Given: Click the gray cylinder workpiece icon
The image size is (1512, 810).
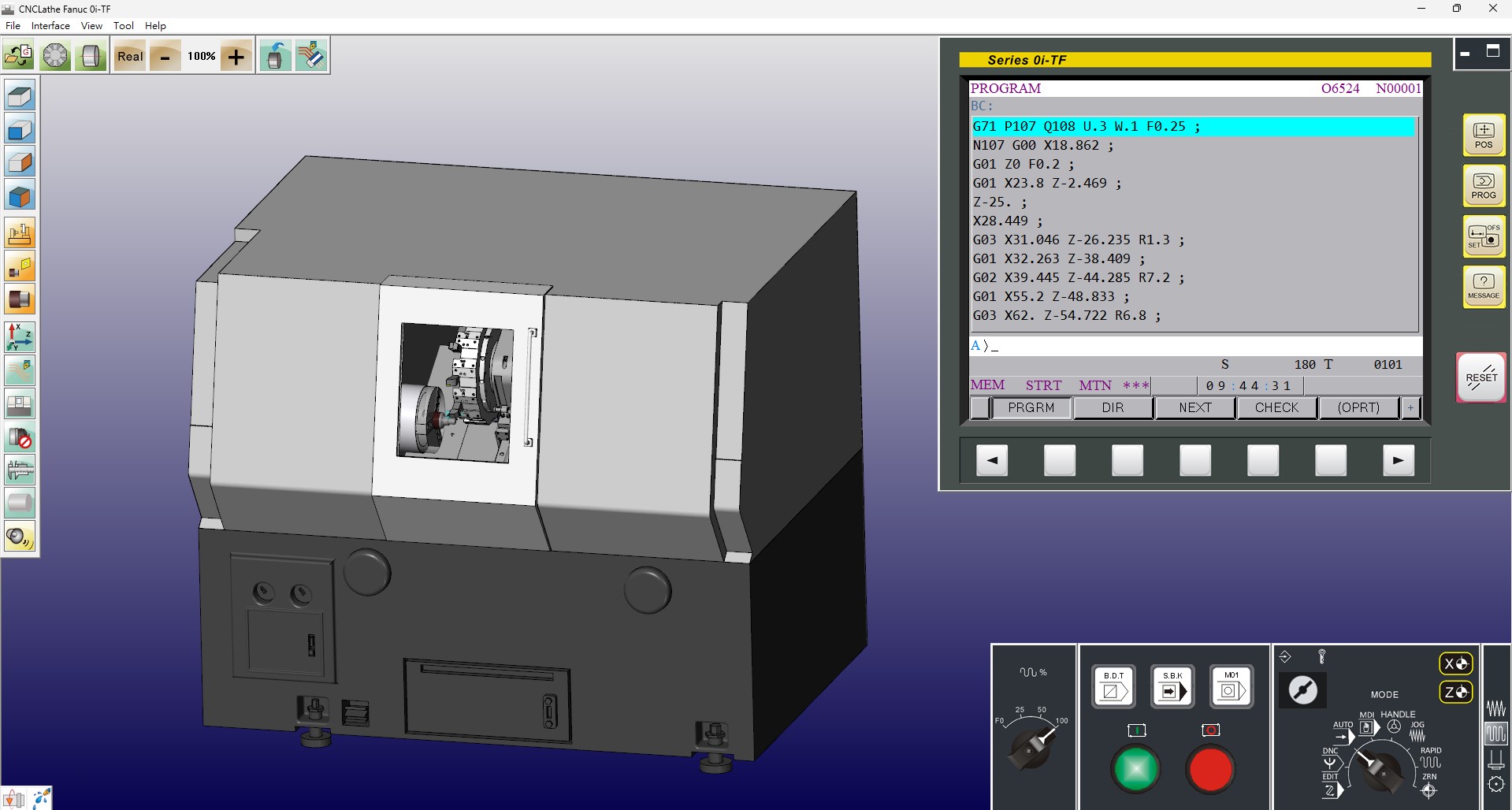Looking at the screenshot, I should tap(20, 503).
